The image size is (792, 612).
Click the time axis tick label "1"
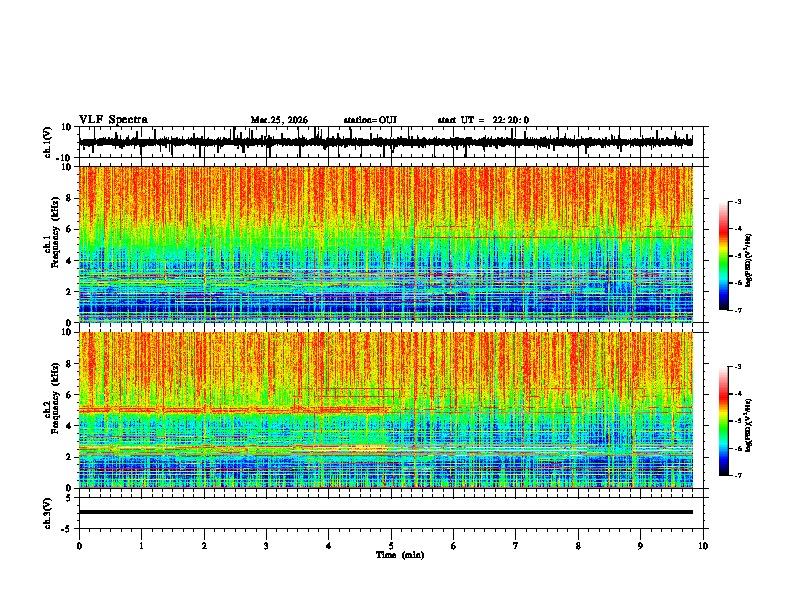pyautogui.click(x=141, y=546)
